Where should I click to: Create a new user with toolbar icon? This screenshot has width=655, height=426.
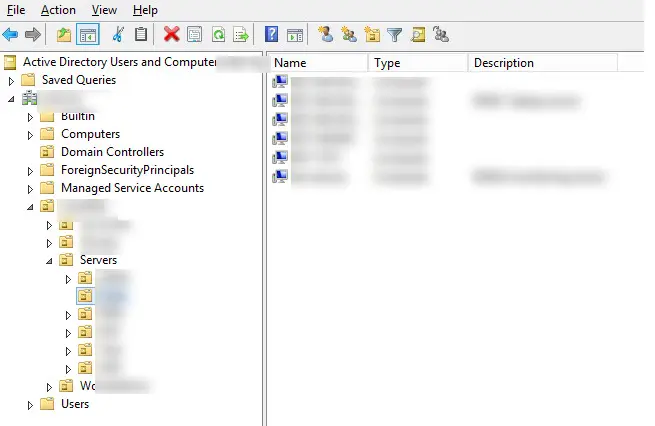pos(325,34)
